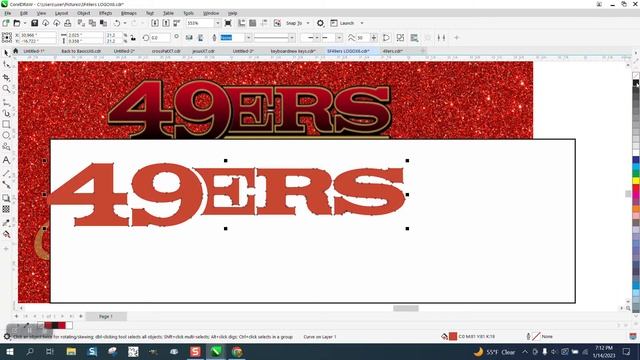Expand the outline width dropdown
This screenshot has width=640, height=360.
pos(248,38)
